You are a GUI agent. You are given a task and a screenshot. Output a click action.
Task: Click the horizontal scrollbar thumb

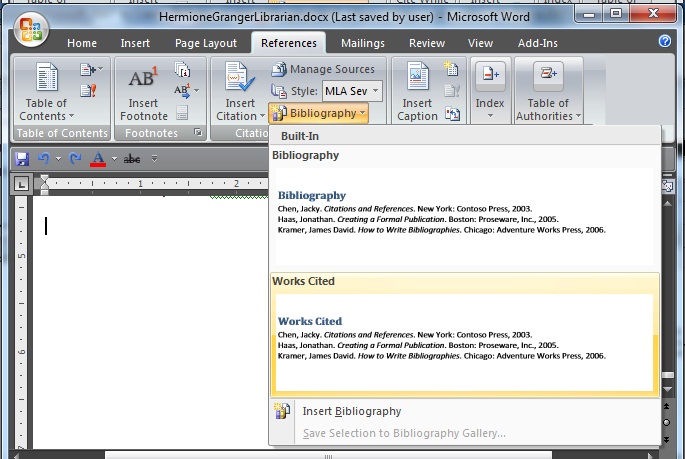(329, 456)
